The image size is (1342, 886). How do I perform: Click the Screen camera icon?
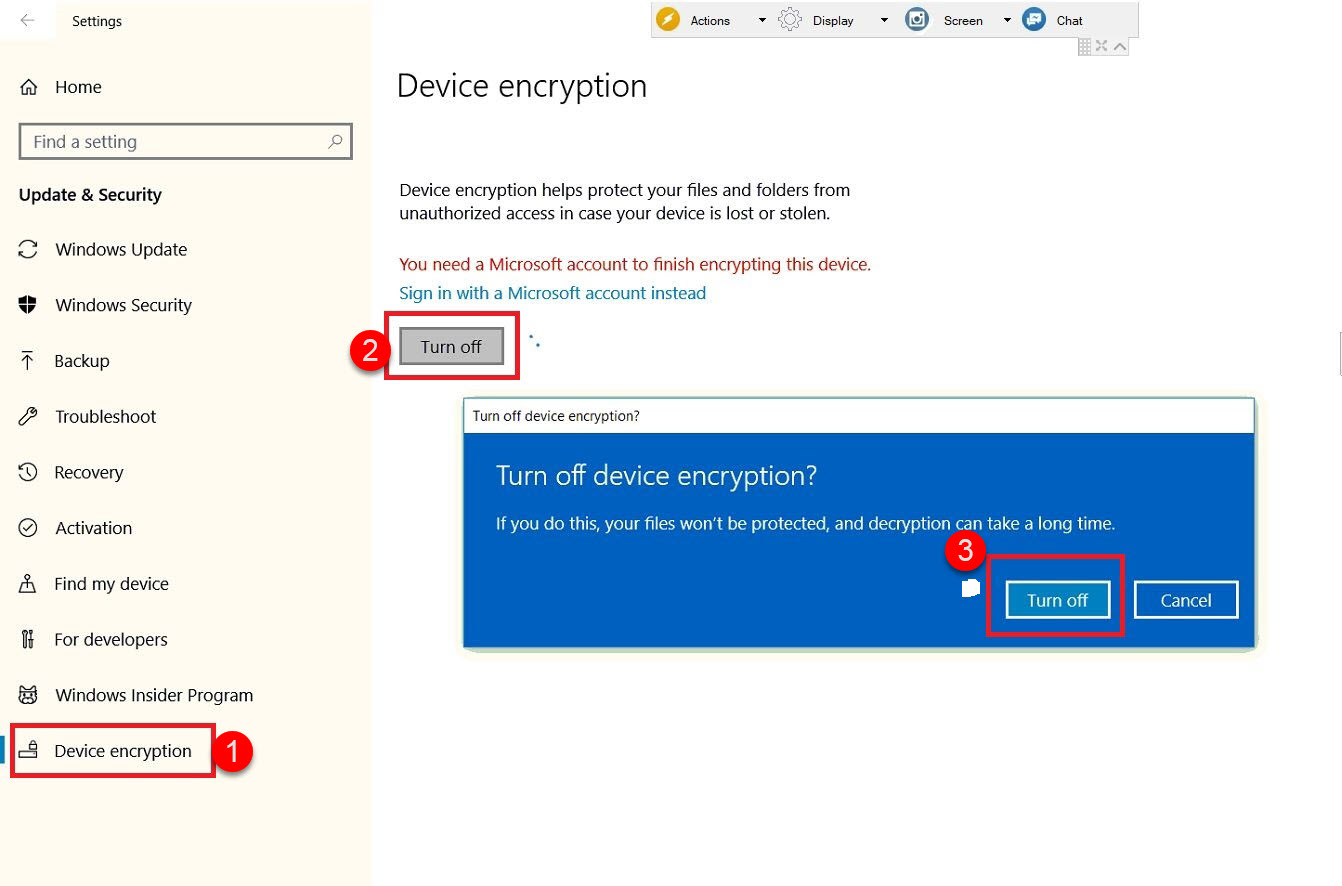pos(917,20)
